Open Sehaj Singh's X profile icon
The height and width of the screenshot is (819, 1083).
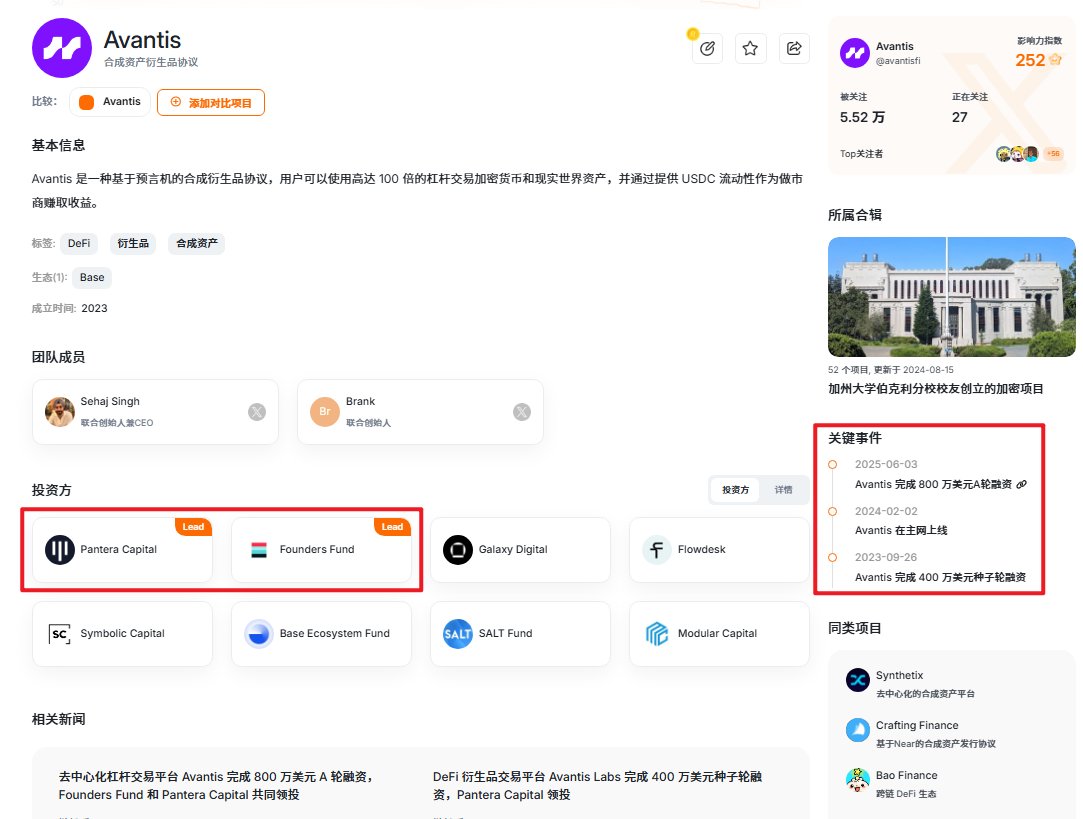pyautogui.click(x=257, y=412)
